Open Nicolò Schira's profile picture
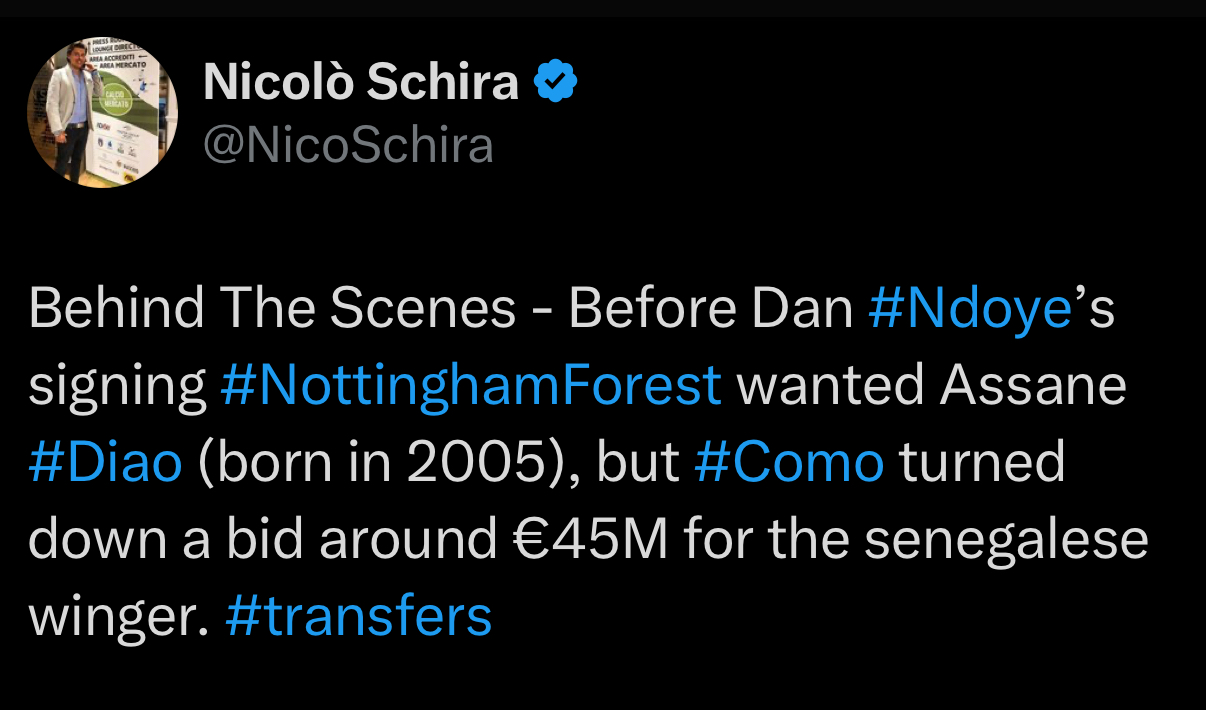Screen dimensions: 1206x710 tap(102, 112)
